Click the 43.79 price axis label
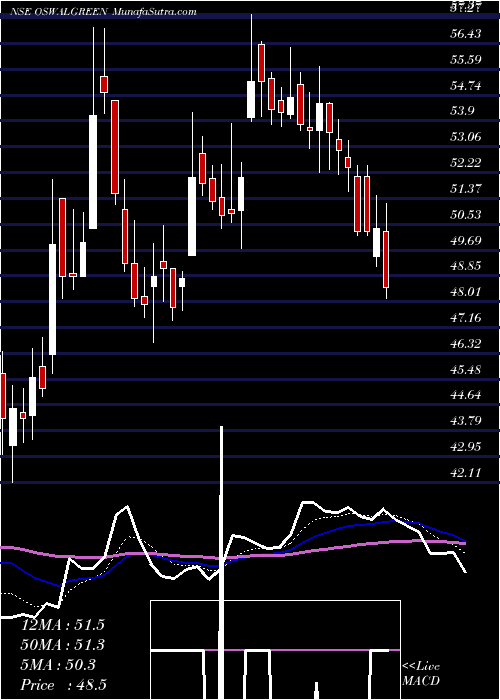Screen dimensions: 500x700 point(466,421)
